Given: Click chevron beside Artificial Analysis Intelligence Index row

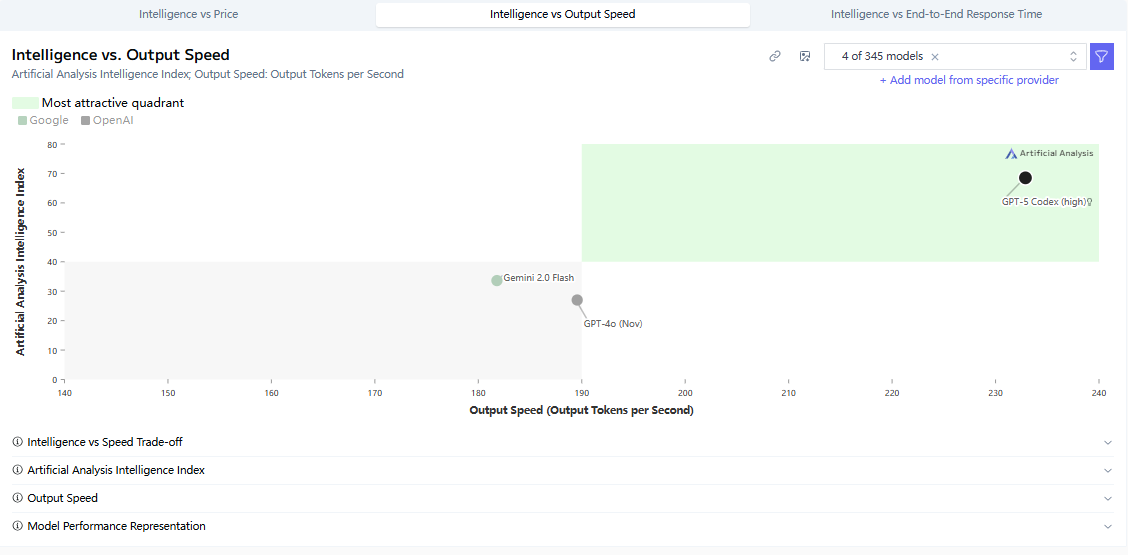Looking at the screenshot, I should [1108, 471].
